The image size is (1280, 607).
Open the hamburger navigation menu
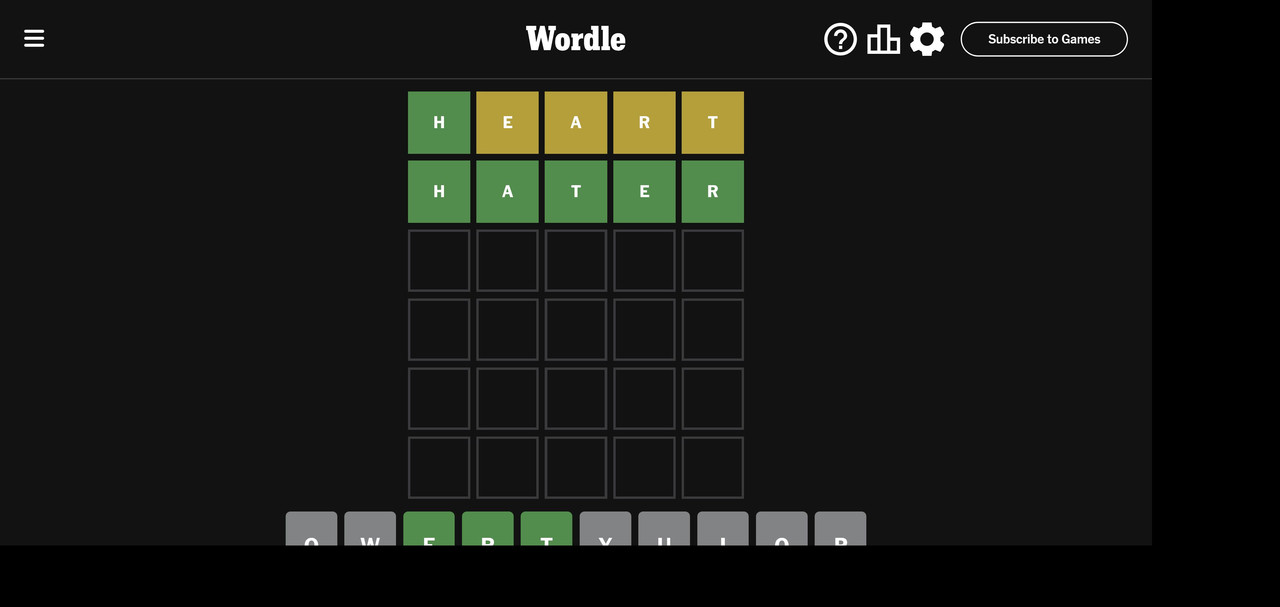34,38
